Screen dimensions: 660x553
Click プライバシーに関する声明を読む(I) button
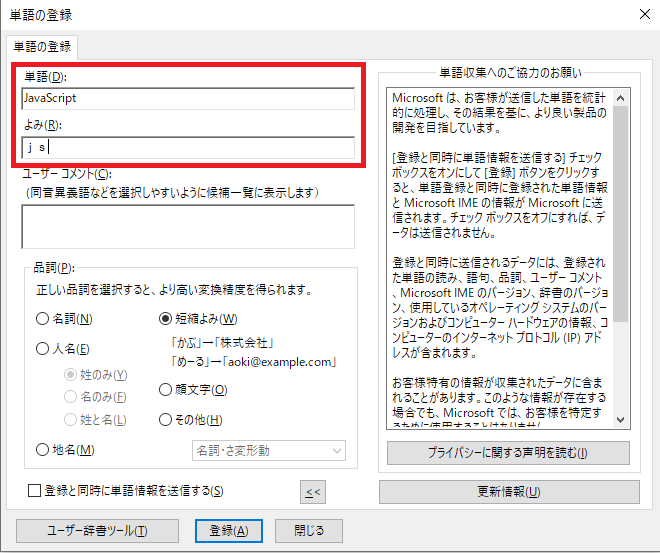pos(508,453)
